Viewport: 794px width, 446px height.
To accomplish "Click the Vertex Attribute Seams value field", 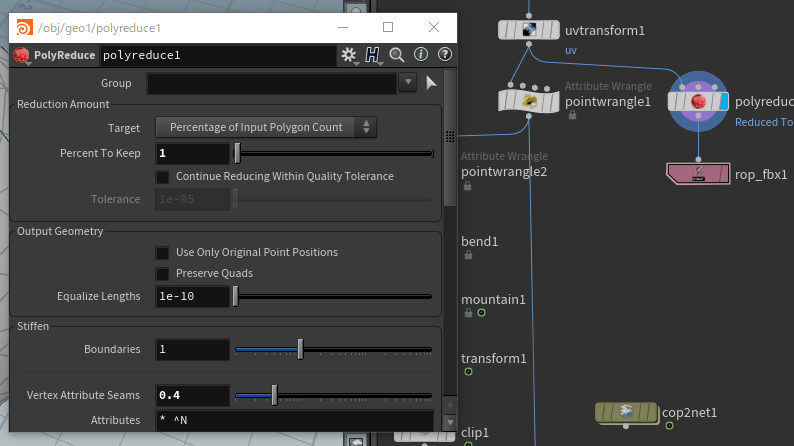I will pyautogui.click(x=192, y=395).
